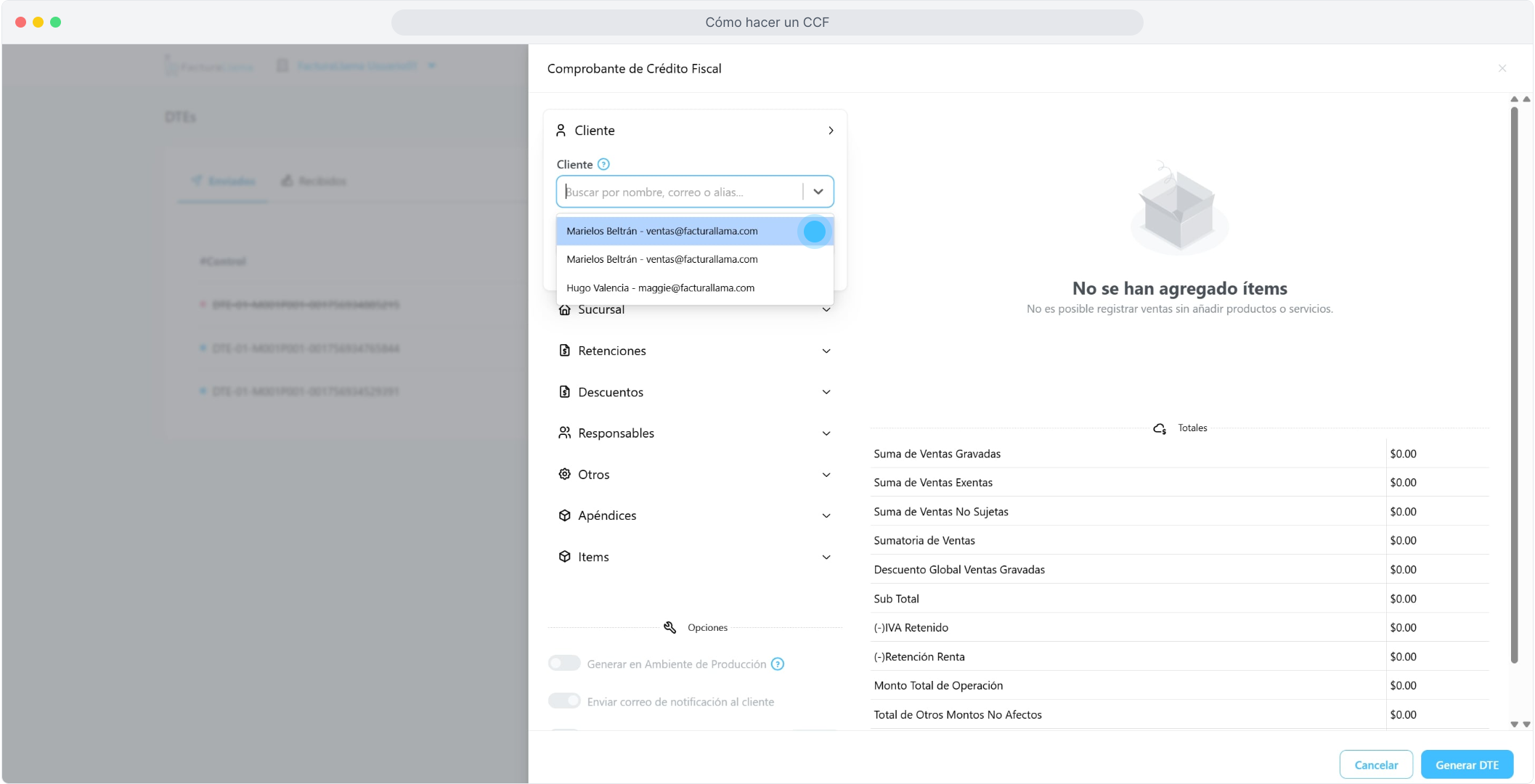1535x784 pixels.
Task: Expand the Sucursal section
Action: [x=826, y=310]
